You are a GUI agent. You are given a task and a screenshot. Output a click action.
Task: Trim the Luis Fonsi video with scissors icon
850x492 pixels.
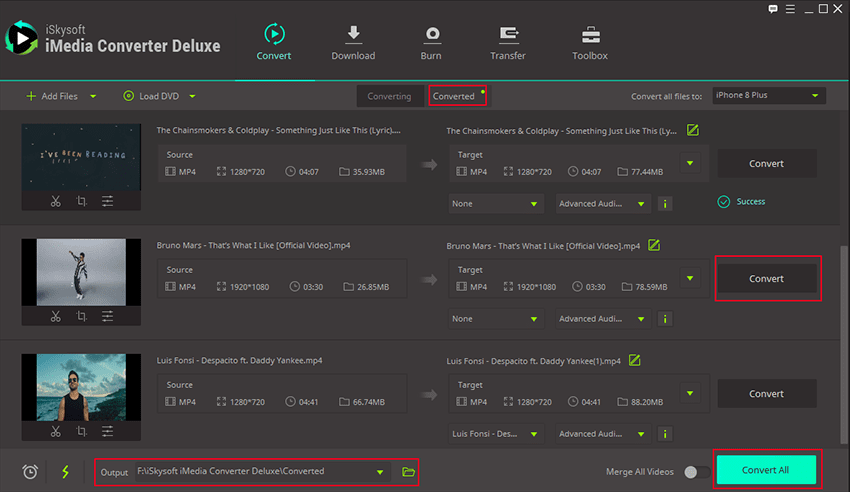[56, 431]
